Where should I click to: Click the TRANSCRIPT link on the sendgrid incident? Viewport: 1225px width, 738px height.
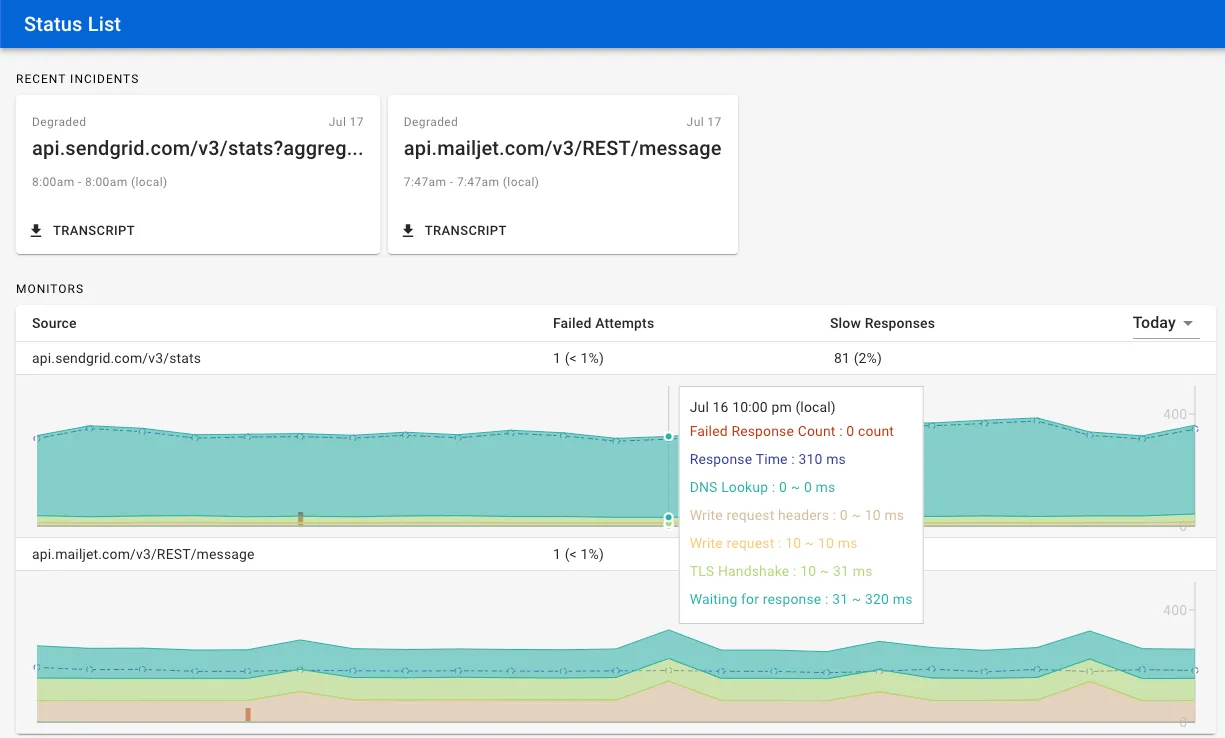pos(82,230)
